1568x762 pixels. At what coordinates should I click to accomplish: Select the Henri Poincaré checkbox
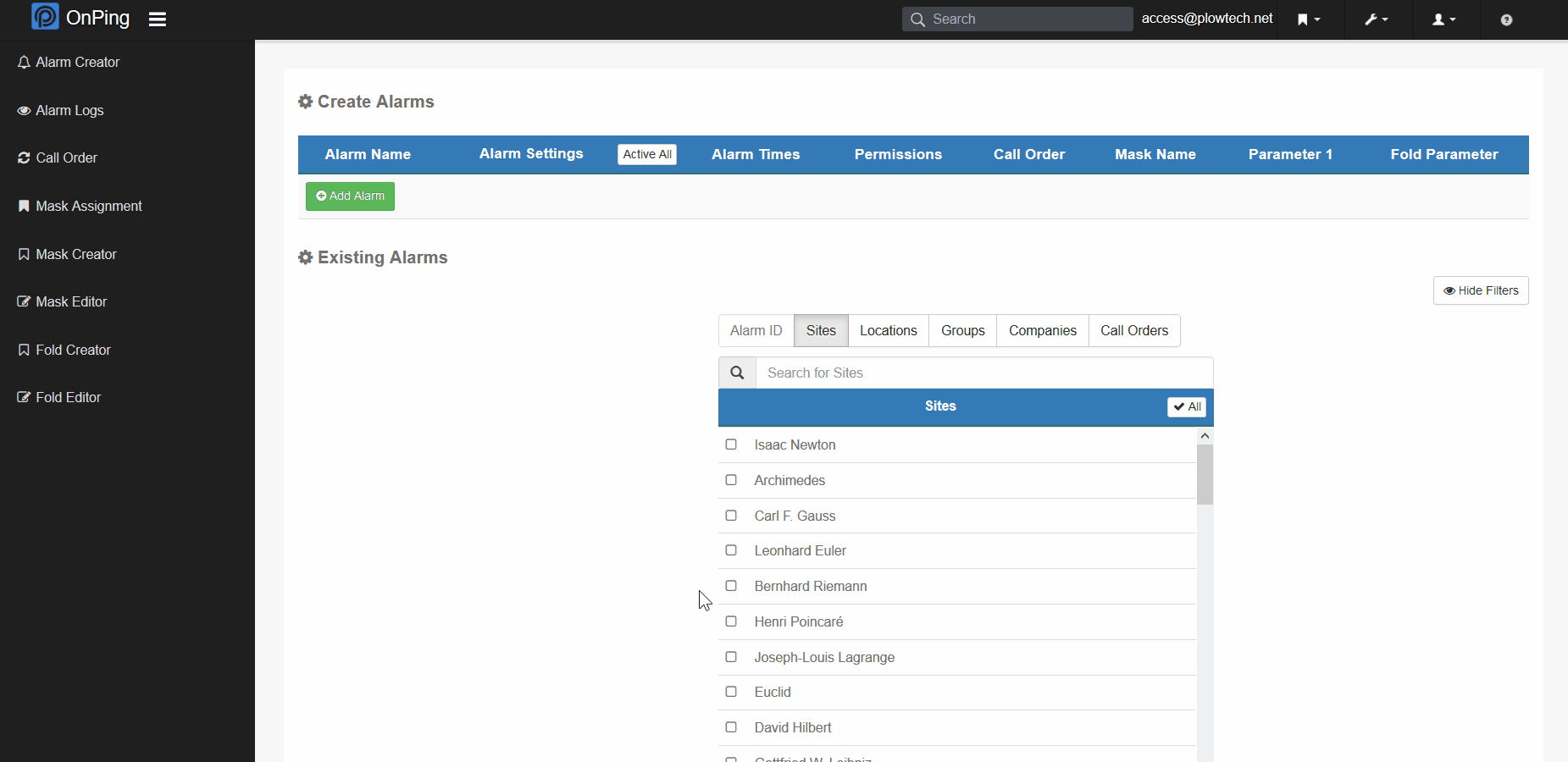(x=731, y=621)
